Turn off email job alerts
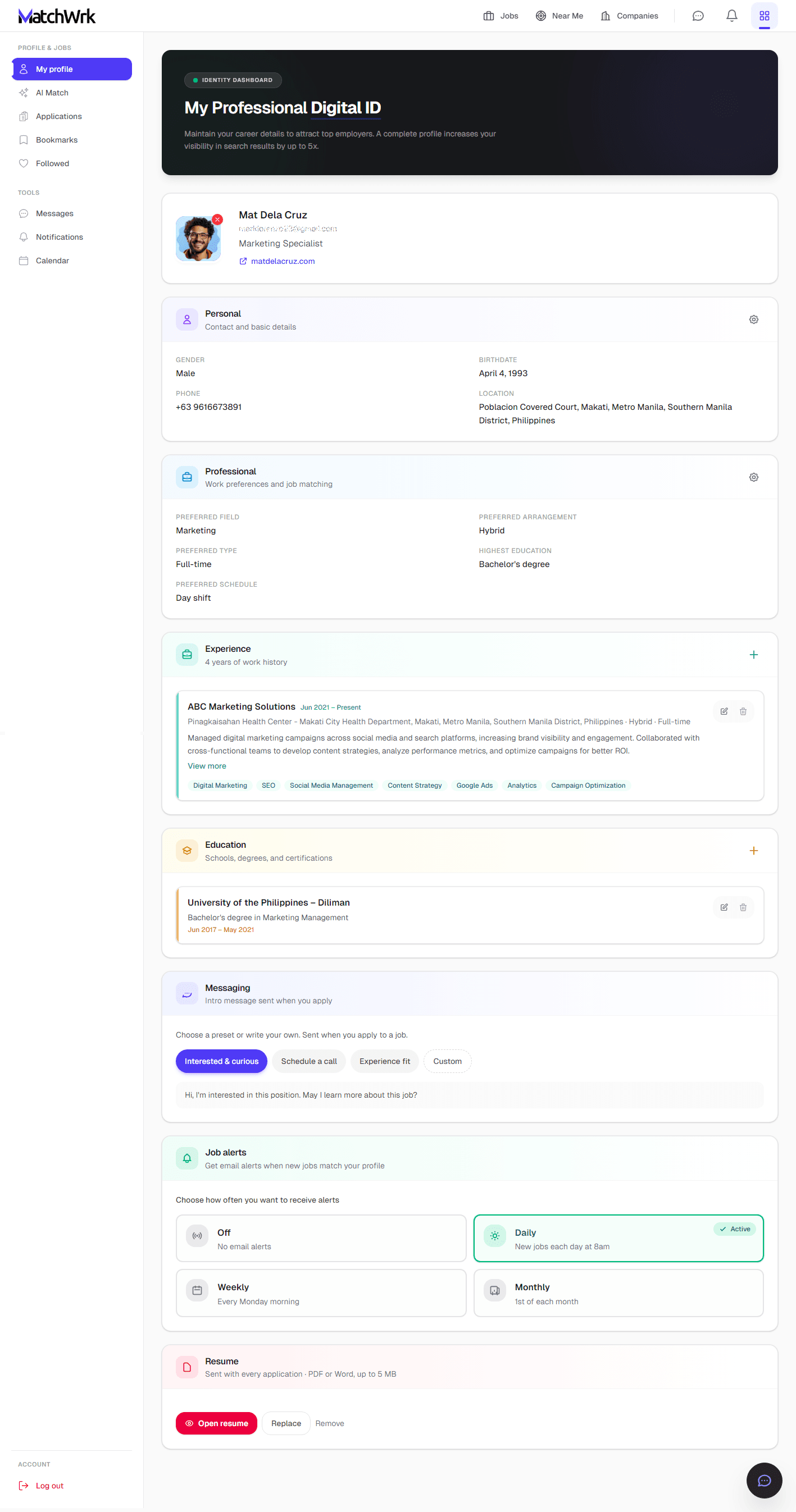The height and width of the screenshot is (1512, 796). [321, 1239]
